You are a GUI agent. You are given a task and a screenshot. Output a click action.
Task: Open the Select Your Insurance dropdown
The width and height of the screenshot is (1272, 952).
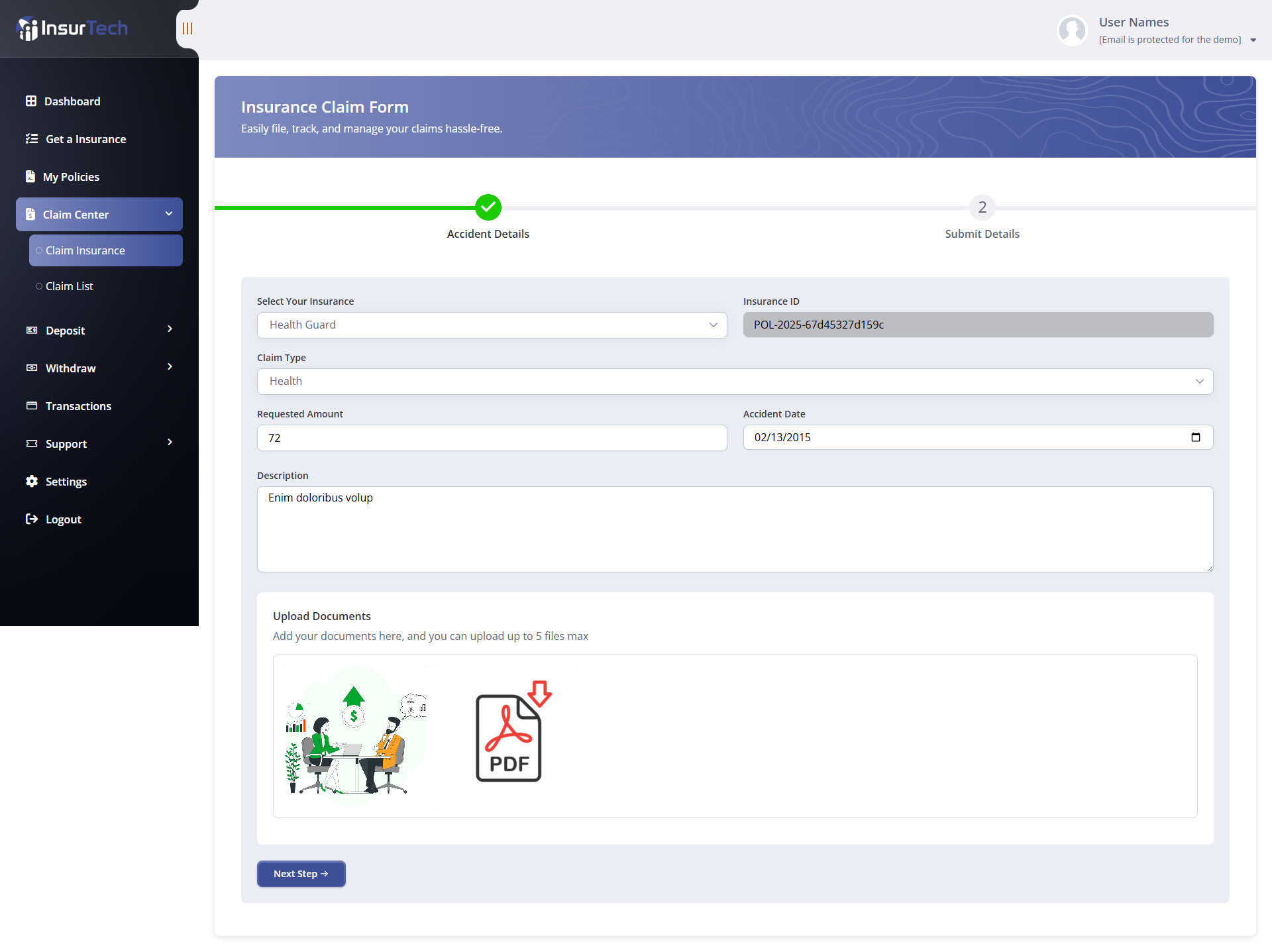click(492, 325)
